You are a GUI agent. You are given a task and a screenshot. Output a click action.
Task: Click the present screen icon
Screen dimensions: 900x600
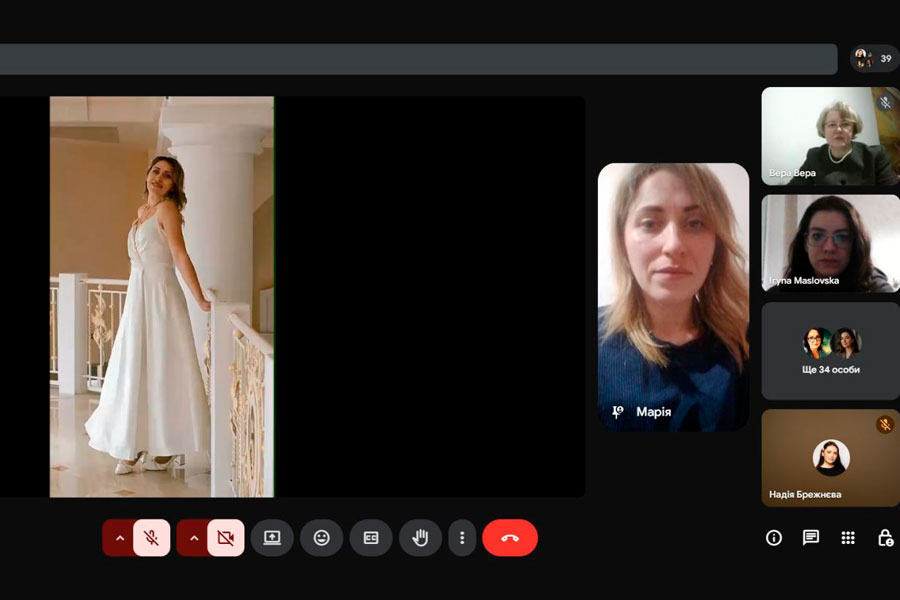pos(272,538)
